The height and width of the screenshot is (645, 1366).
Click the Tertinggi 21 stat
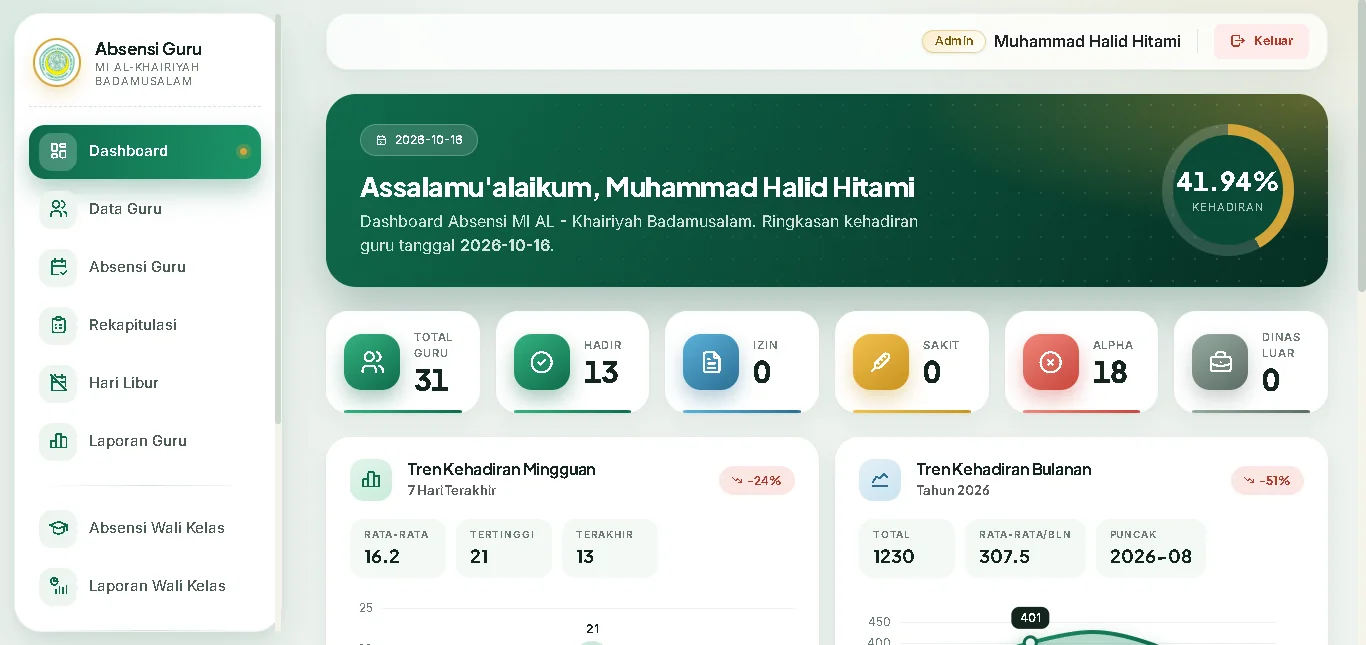tap(503, 548)
